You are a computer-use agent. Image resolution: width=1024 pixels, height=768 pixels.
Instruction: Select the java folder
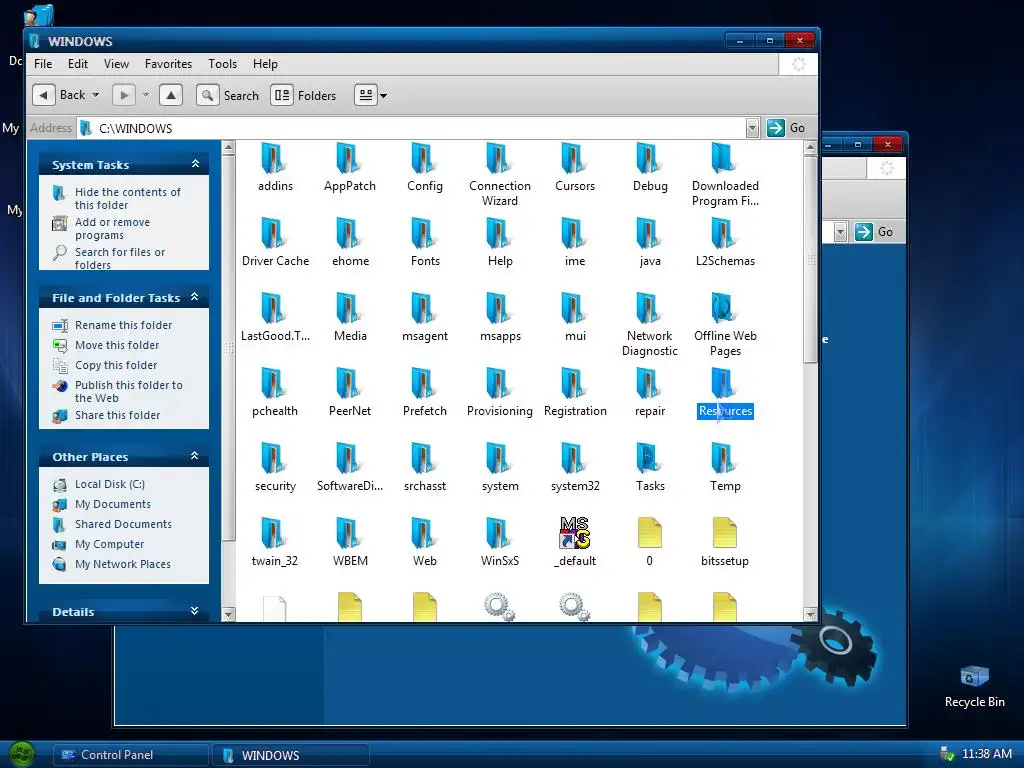pyautogui.click(x=650, y=243)
